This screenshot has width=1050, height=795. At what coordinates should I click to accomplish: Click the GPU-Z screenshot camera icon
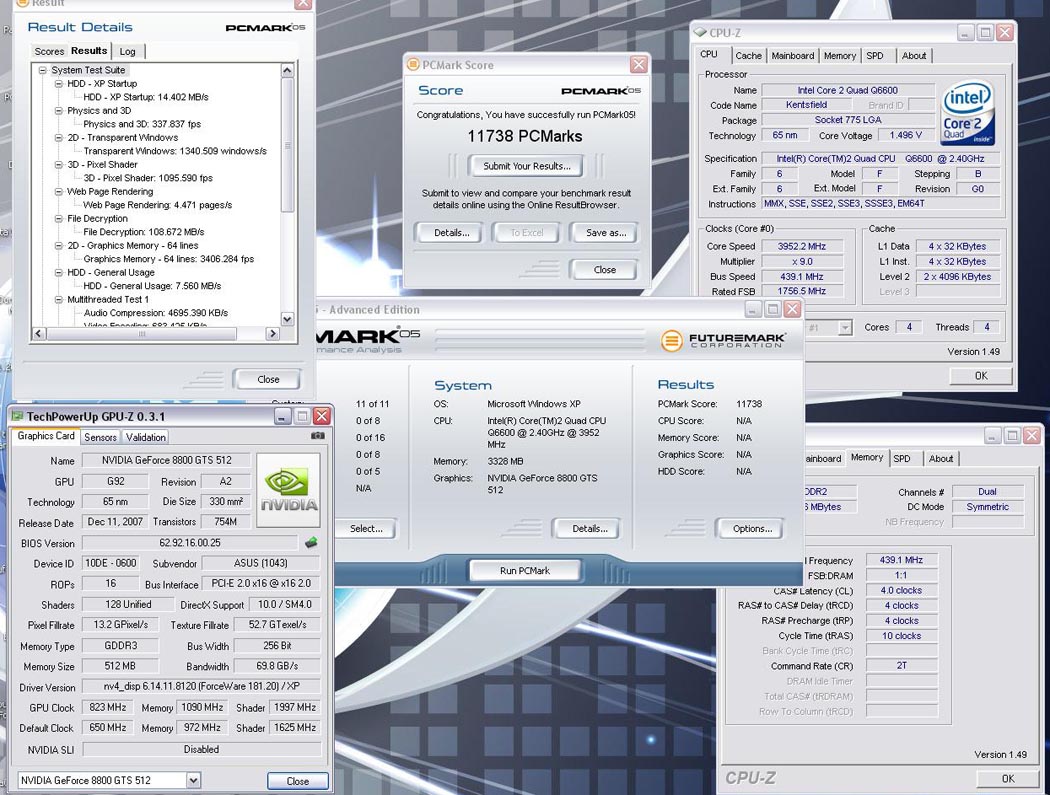318,435
